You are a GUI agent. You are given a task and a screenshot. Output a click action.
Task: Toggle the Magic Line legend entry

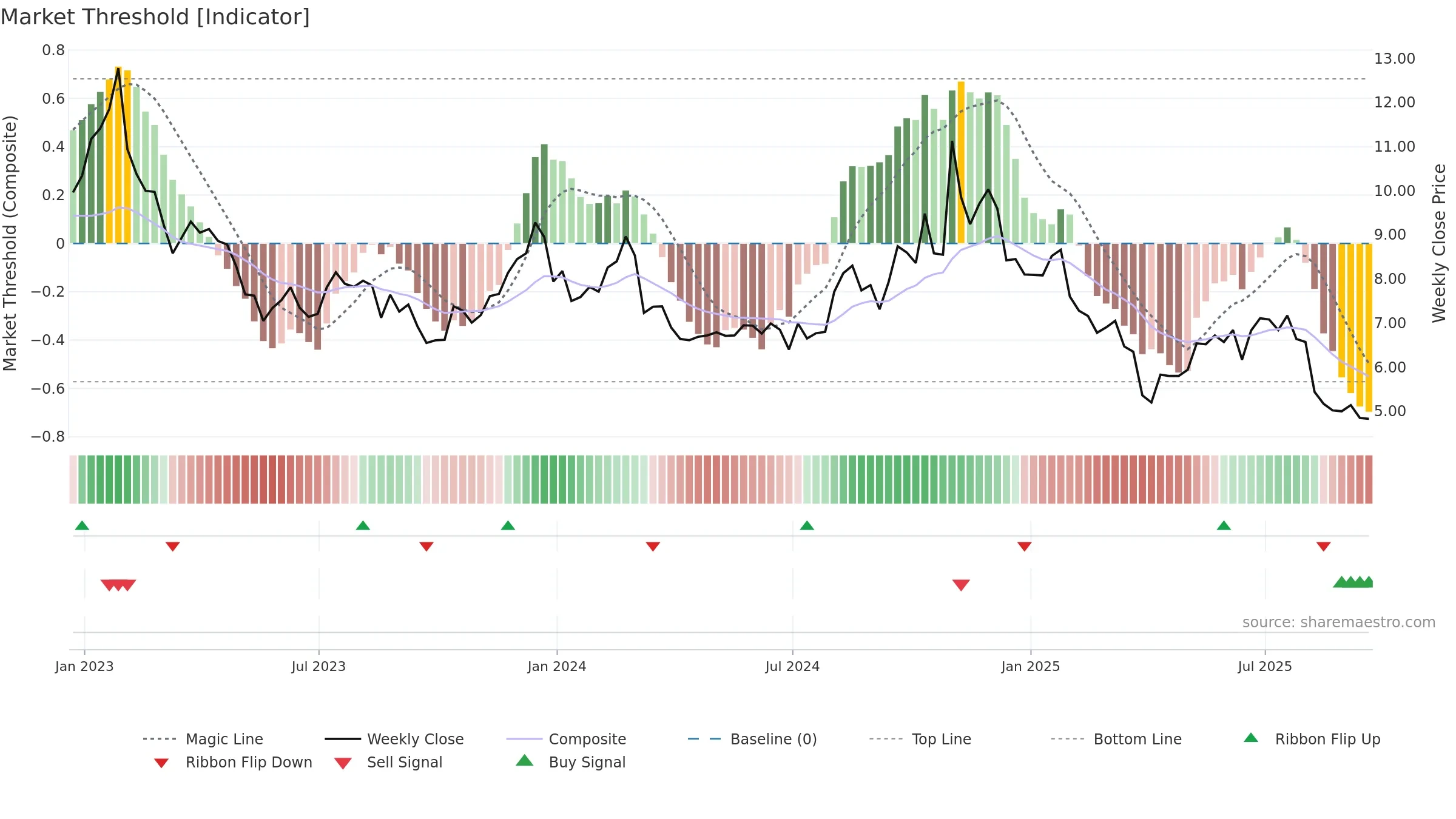tap(203, 739)
